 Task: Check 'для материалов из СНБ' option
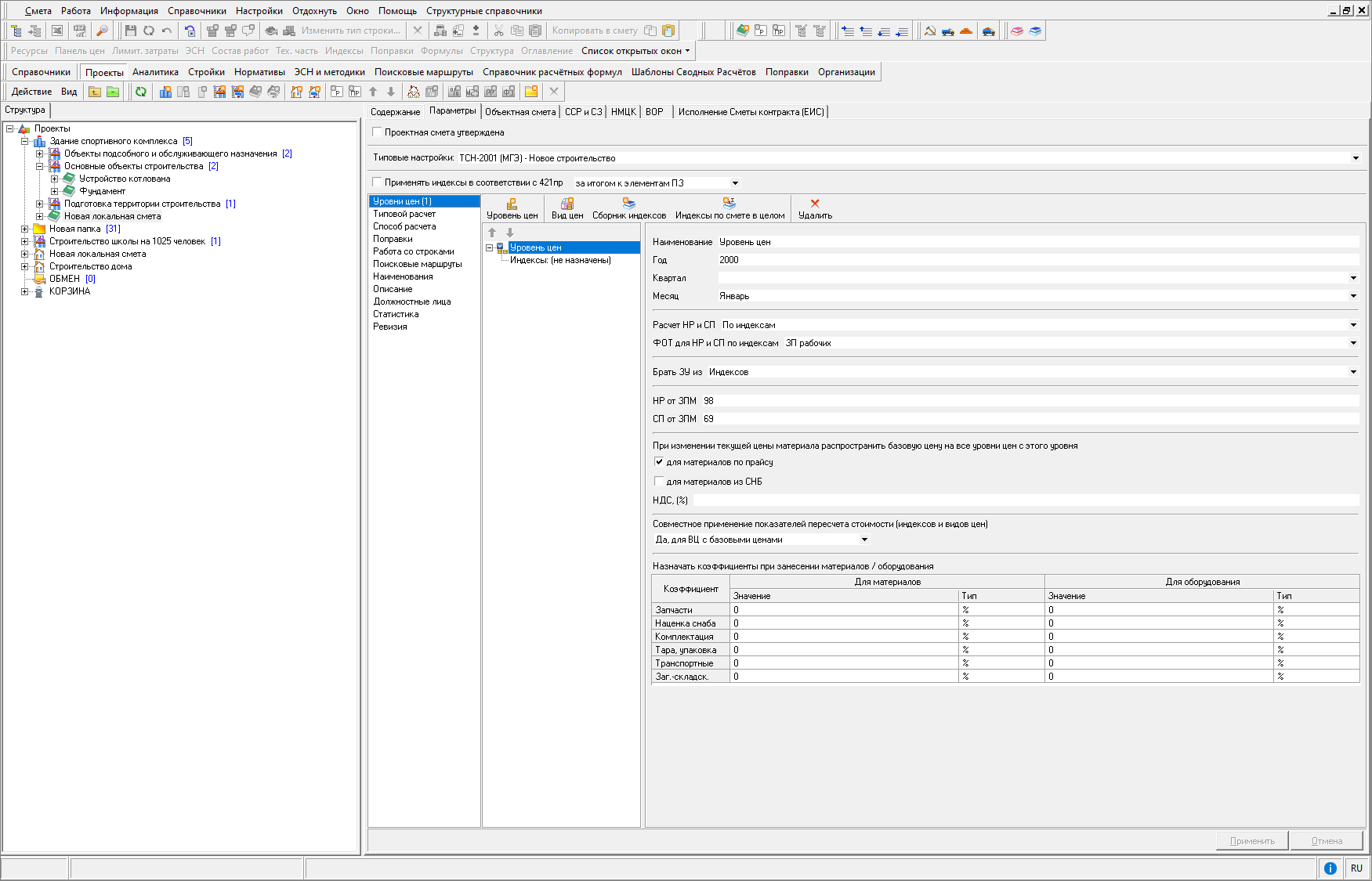click(659, 482)
